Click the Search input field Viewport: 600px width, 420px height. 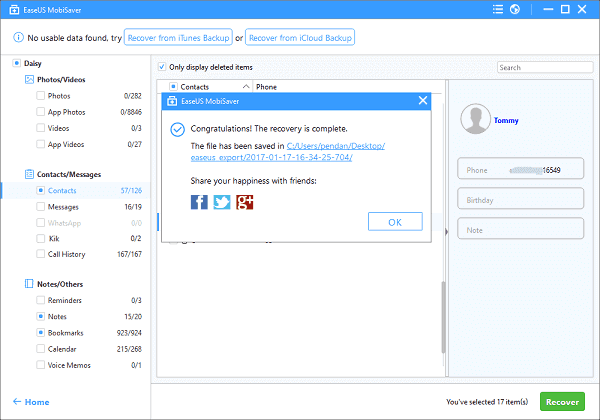tap(538, 68)
